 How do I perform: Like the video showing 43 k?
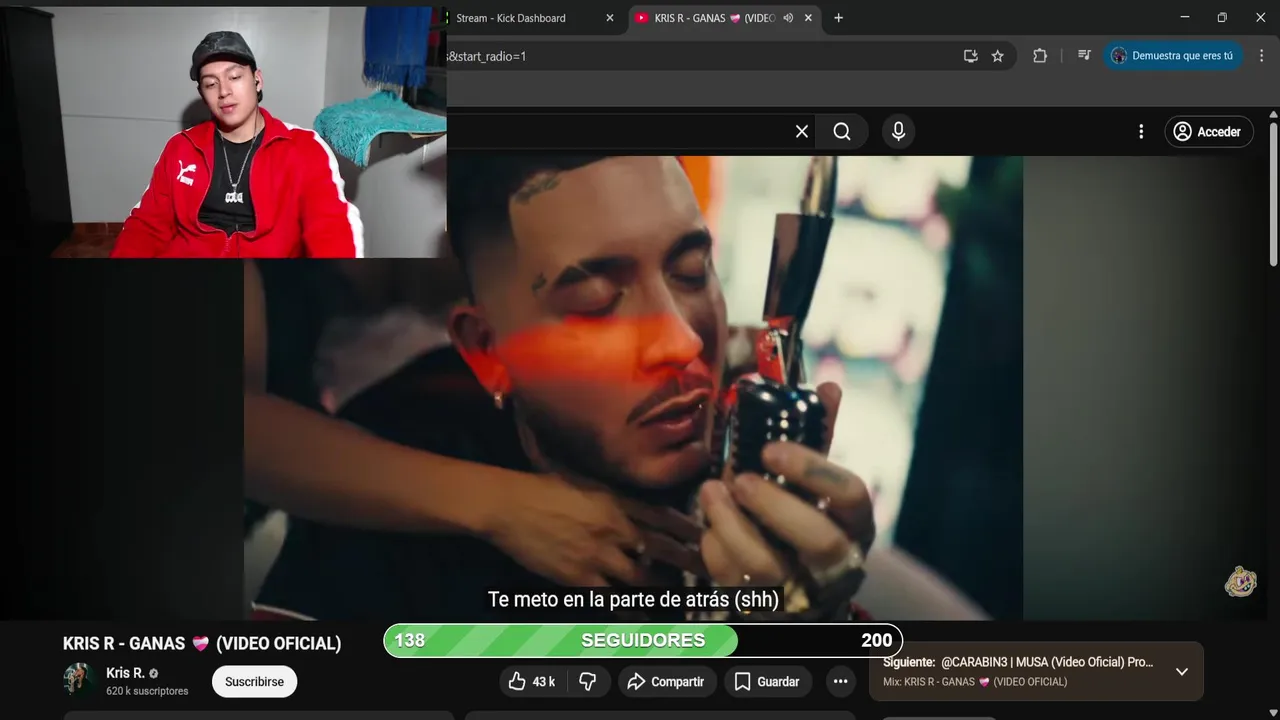[x=532, y=681]
